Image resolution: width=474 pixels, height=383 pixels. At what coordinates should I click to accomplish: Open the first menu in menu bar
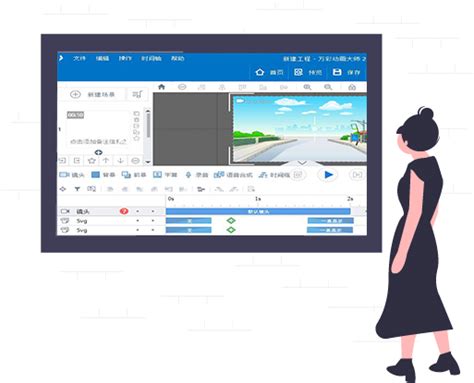(x=79, y=58)
